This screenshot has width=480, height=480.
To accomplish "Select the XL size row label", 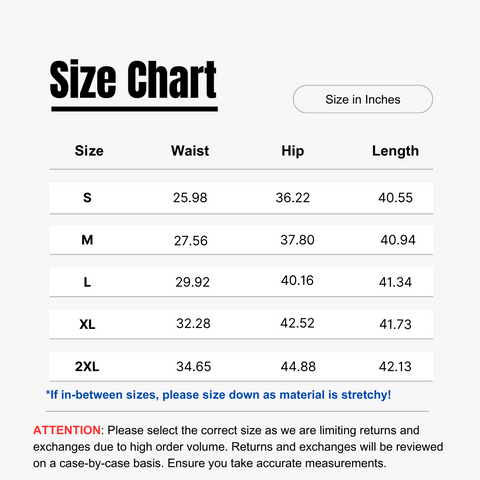I will coord(87,324).
